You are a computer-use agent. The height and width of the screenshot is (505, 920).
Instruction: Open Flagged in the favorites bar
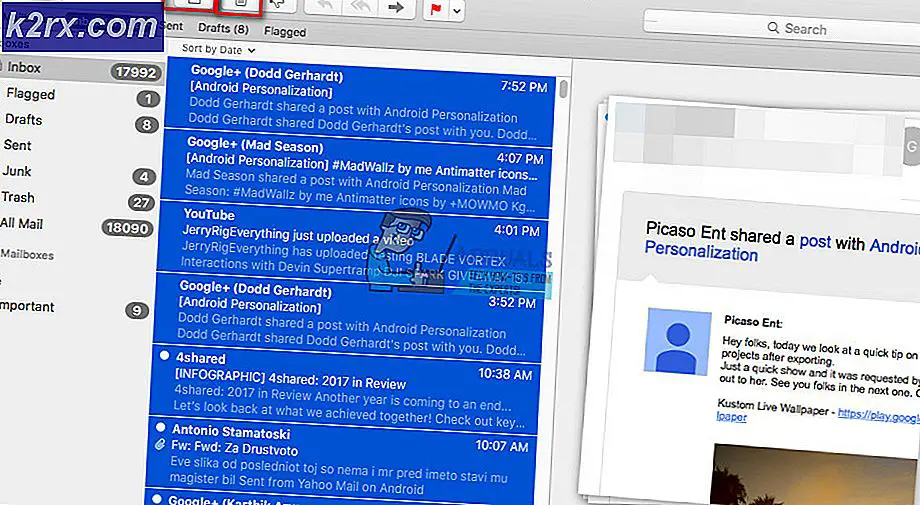click(285, 32)
